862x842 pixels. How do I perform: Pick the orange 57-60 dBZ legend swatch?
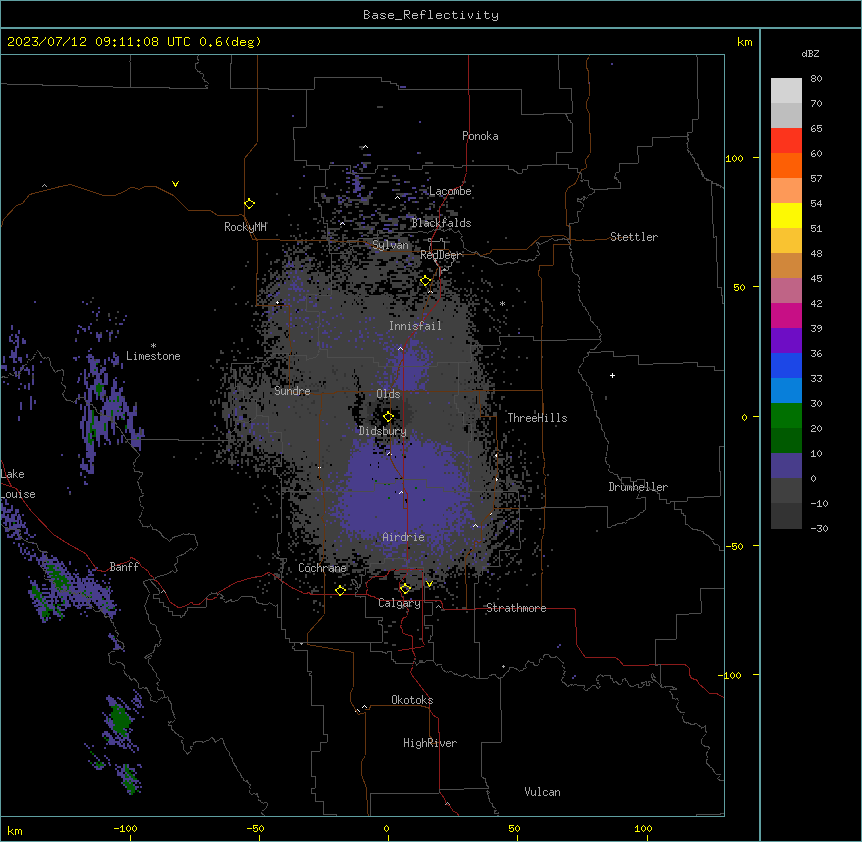[786, 165]
